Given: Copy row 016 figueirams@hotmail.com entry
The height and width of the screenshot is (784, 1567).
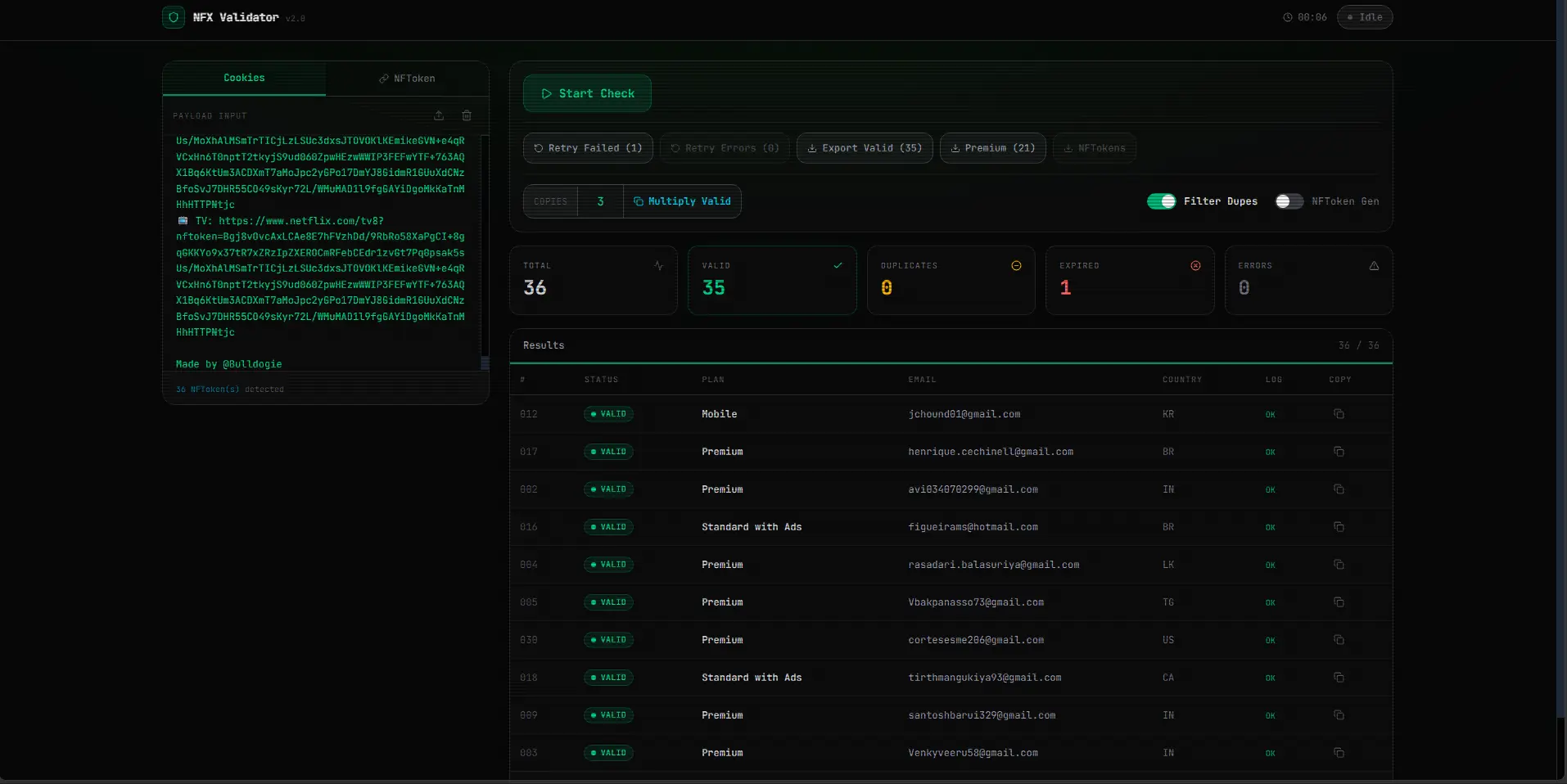Looking at the screenshot, I should coord(1339,527).
